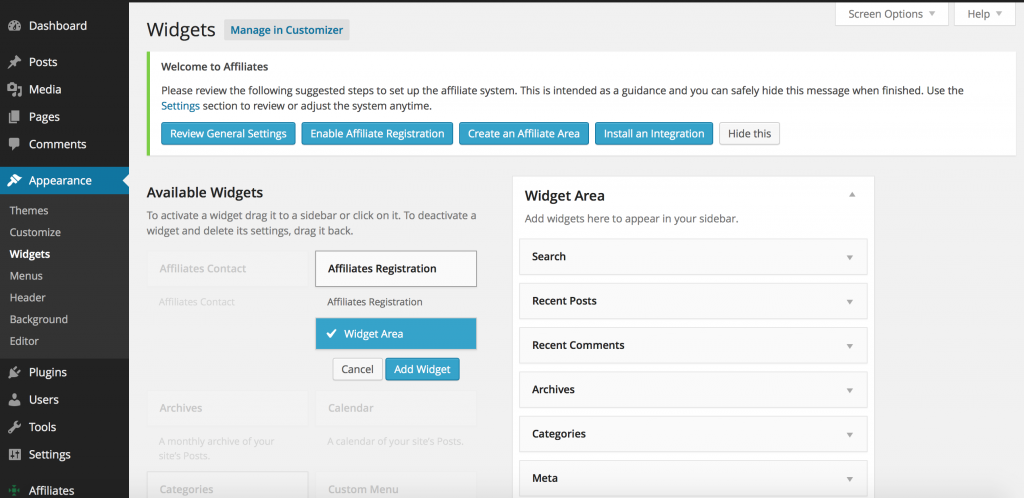The image size is (1024, 498).
Task: Click the Pages icon in sidebar
Action: 14,117
